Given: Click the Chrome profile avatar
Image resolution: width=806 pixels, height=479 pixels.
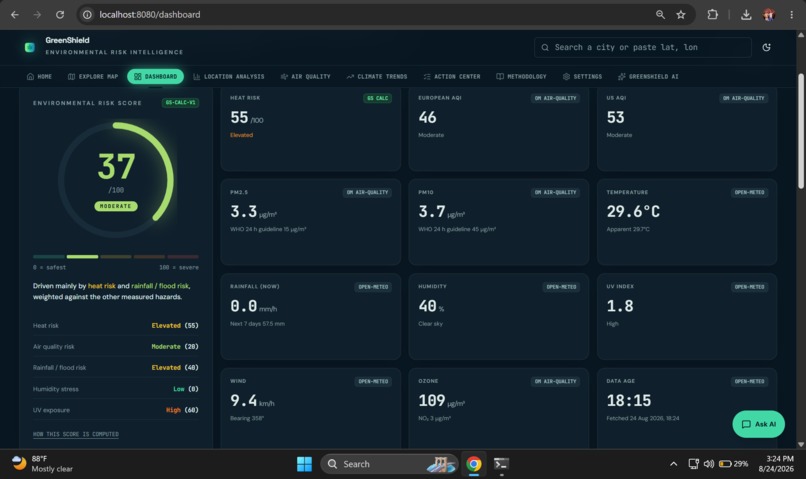Looking at the screenshot, I should pos(769,15).
